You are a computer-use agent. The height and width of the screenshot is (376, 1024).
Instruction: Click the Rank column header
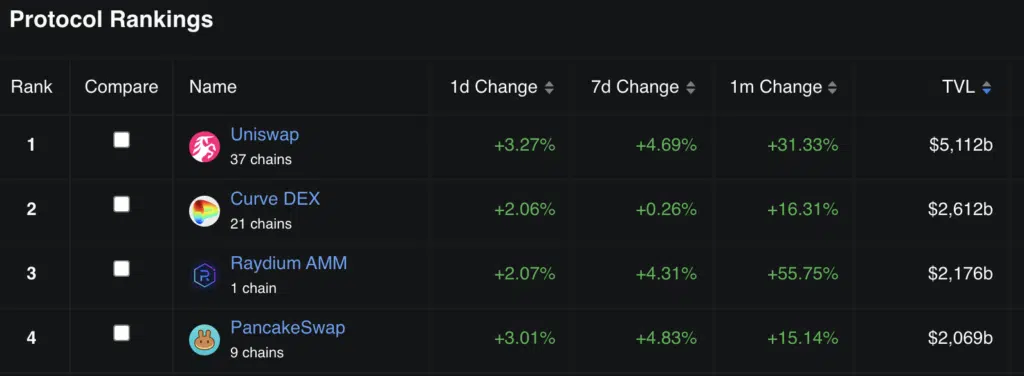(31, 87)
